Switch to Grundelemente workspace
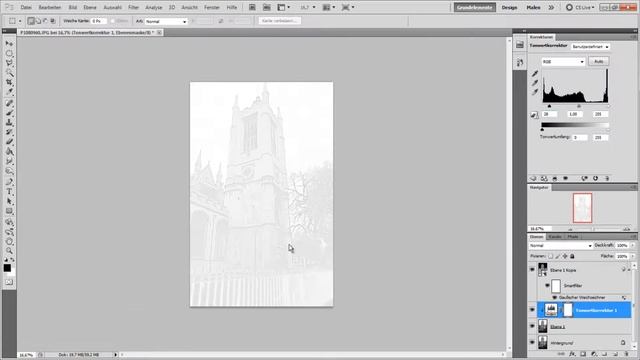 pos(475,7)
